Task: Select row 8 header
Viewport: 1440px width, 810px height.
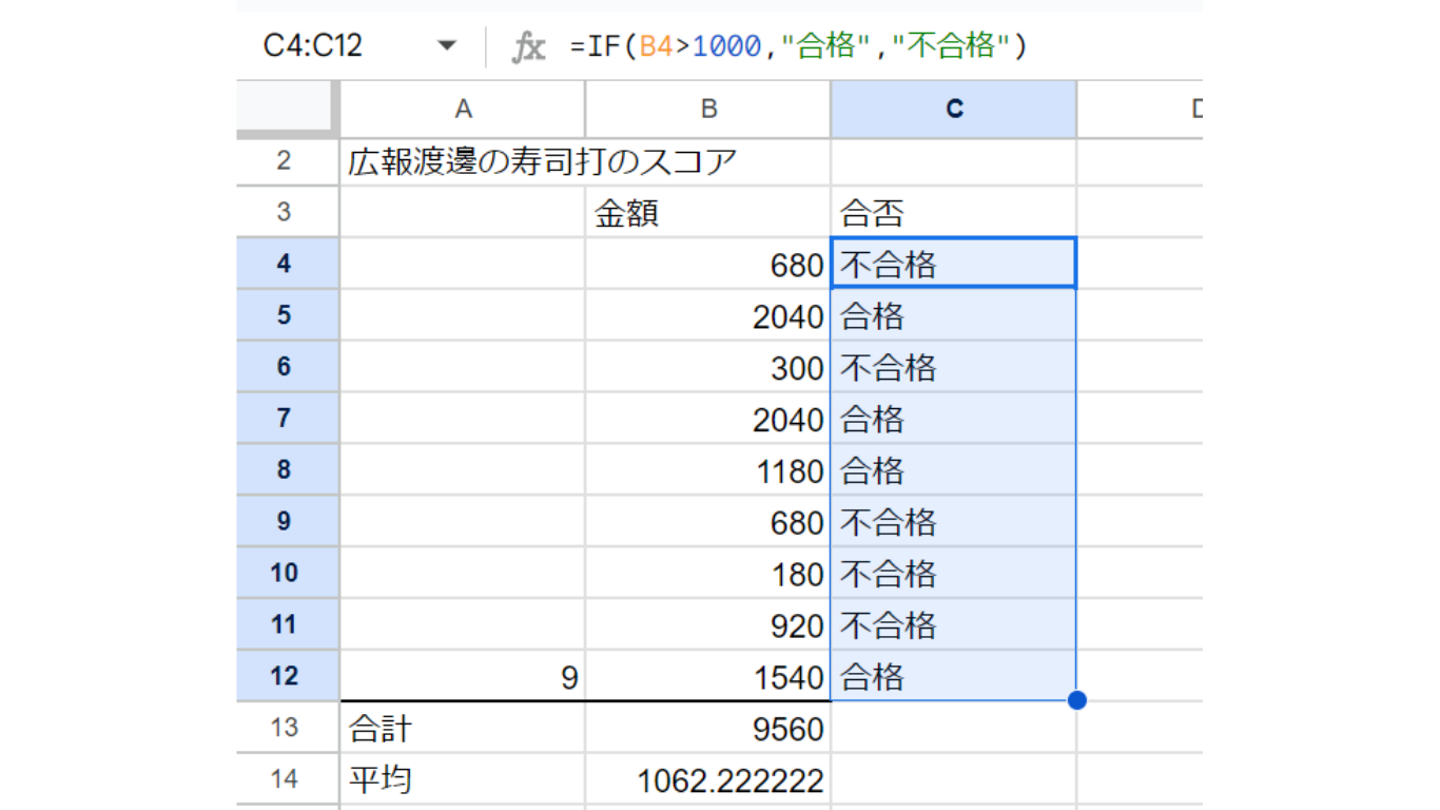Action: (x=288, y=470)
